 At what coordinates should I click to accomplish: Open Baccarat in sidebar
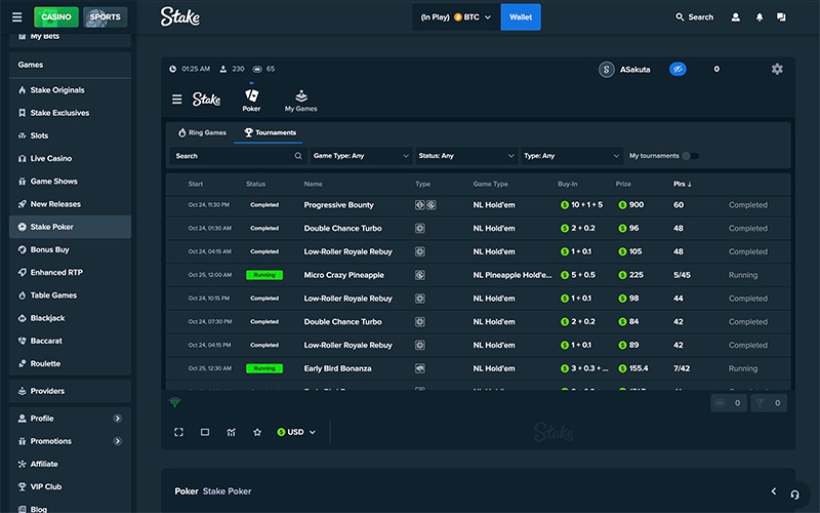point(70,341)
